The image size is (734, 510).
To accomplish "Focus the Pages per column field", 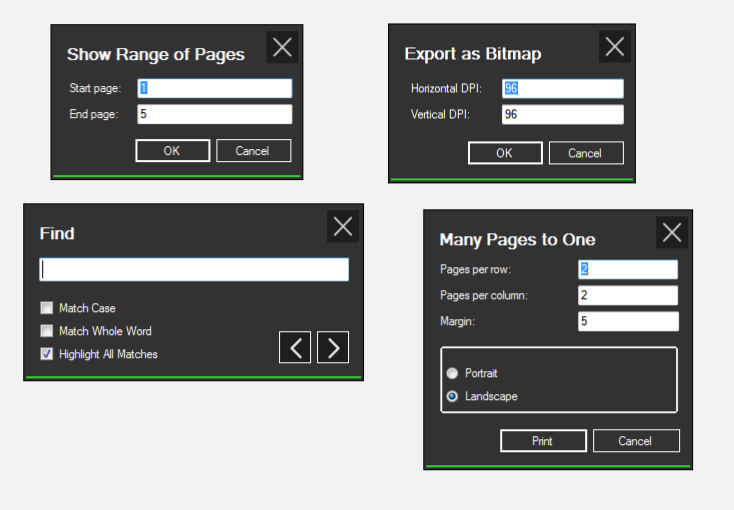I will coord(628,296).
